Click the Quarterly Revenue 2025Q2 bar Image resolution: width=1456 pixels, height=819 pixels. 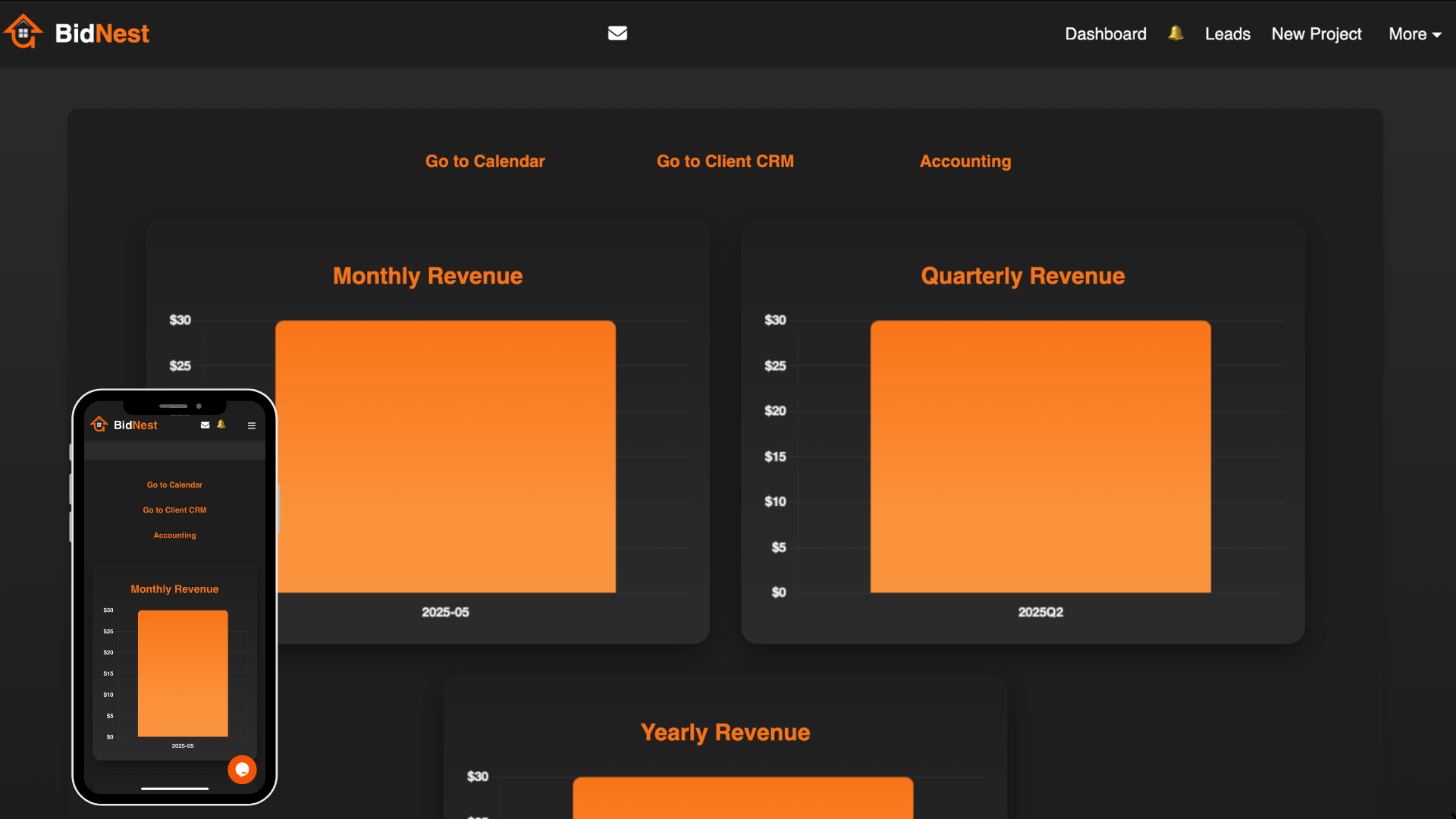pyautogui.click(x=1040, y=455)
